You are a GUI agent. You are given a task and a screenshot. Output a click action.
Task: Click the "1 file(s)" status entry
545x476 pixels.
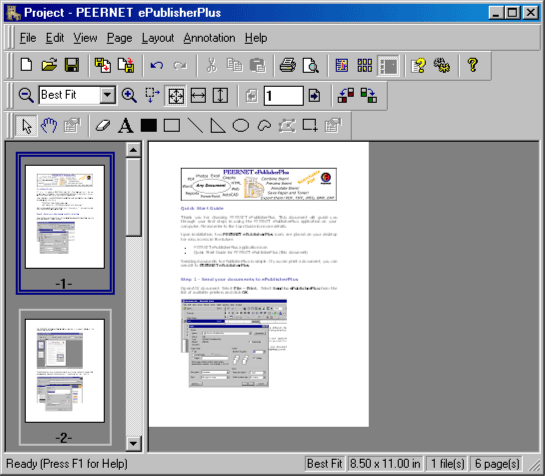[x=447, y=464]
